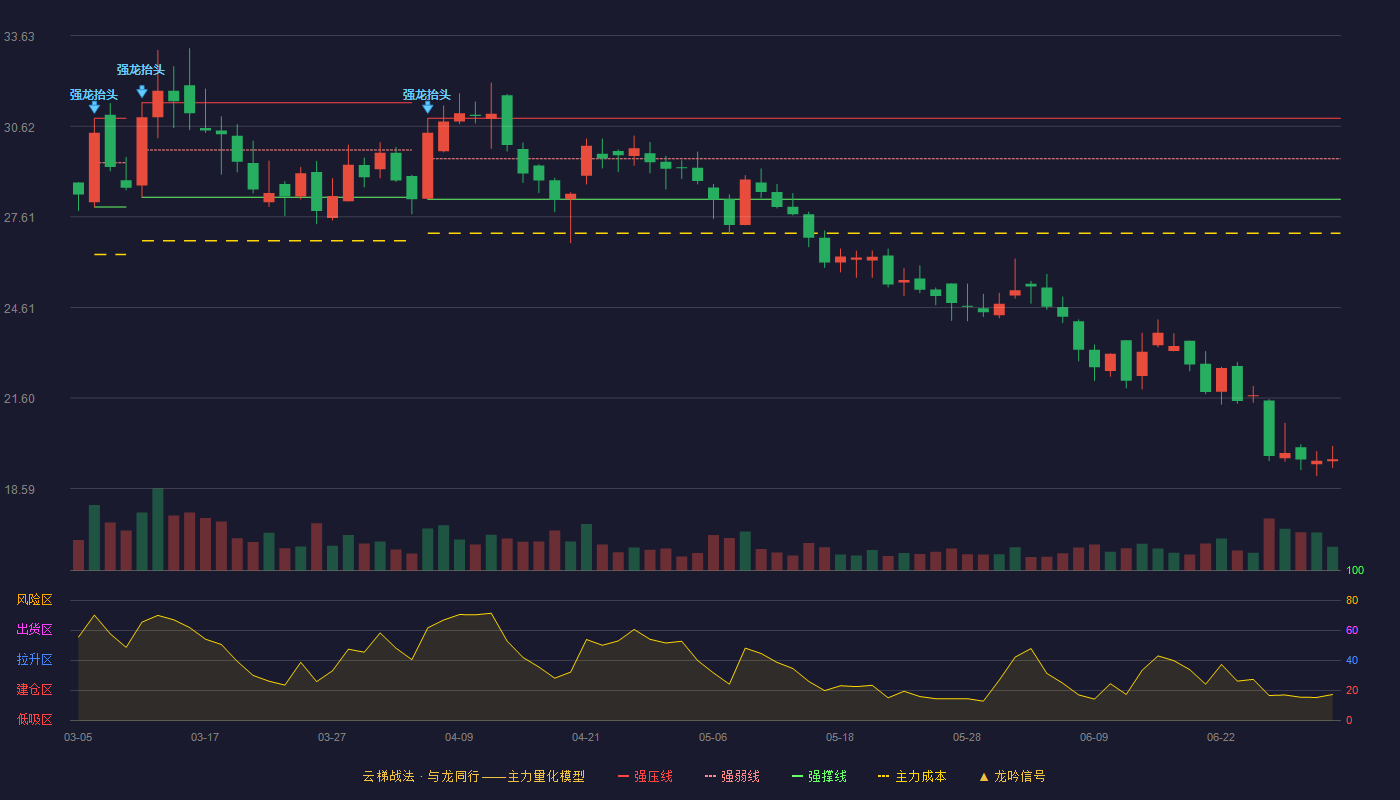Click the orange 80 indicator scale value
Image resolution: width=1400 pixels, height=800 pixels.
click(1352, 600)
